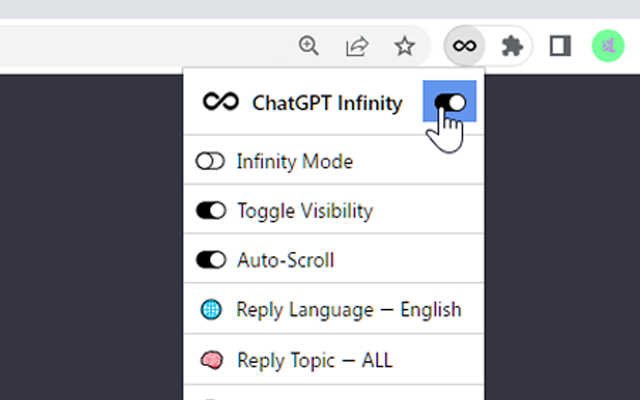Open the Extensions puzzle piece menu

[x=512, y=46]
